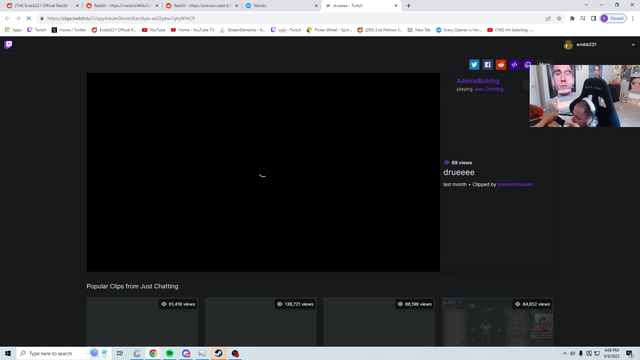Open the clip with 84,652 views
This screenshot has width=640, height=360.
click(497, 322)
